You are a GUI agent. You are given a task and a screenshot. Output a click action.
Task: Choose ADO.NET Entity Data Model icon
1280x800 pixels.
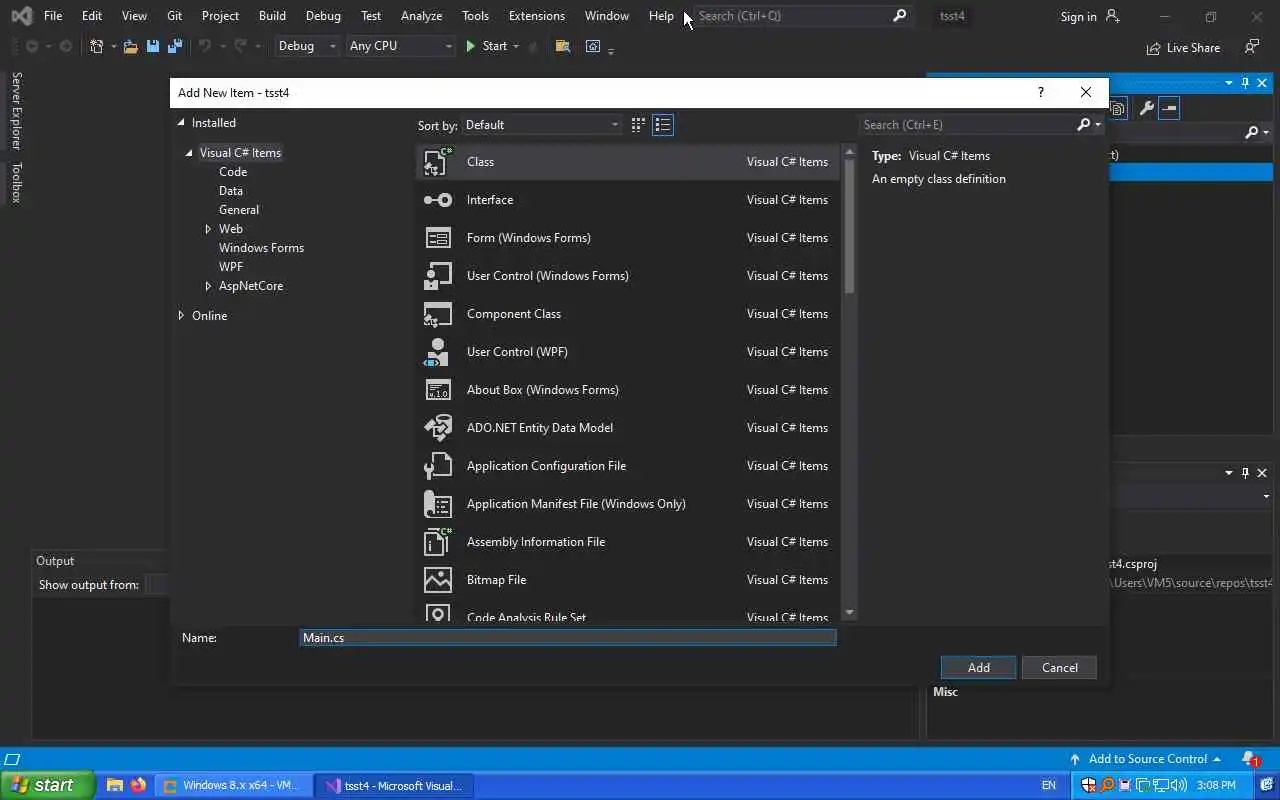438,428
